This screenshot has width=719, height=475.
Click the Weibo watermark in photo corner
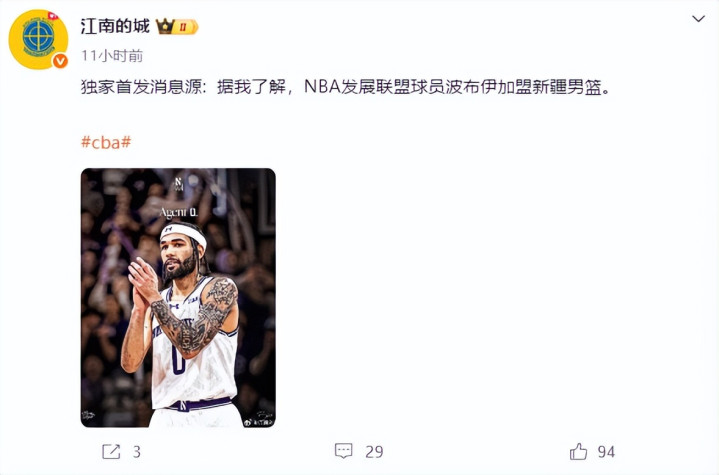[259, 421]
